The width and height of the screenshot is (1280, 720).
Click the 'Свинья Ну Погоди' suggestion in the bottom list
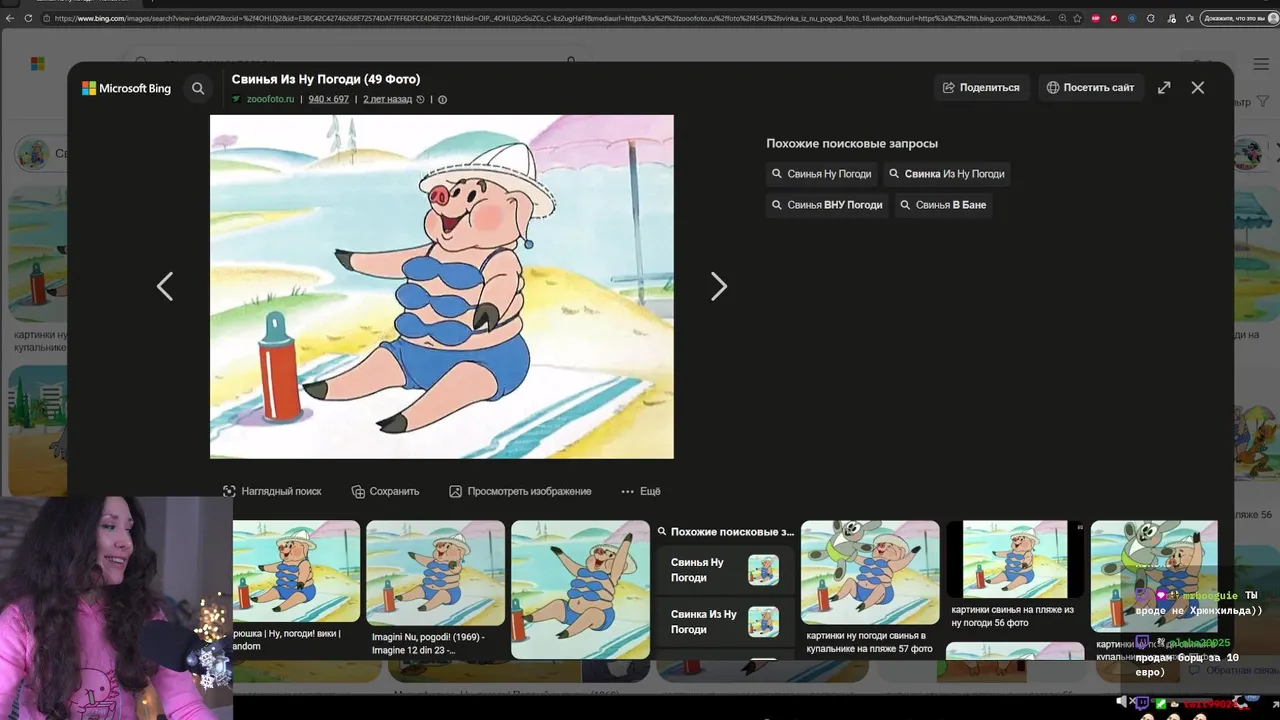[x=725, y=570]
